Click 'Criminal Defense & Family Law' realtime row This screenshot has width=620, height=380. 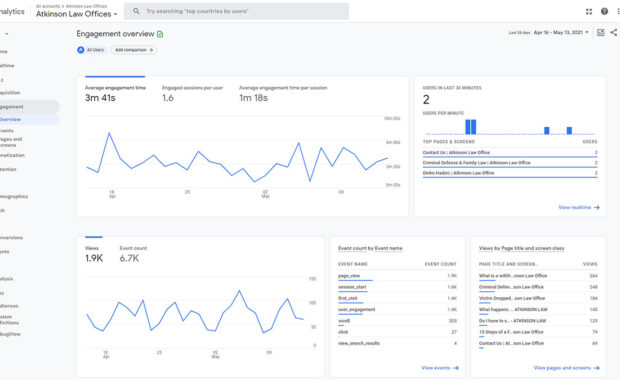click(x=510, y=163)
